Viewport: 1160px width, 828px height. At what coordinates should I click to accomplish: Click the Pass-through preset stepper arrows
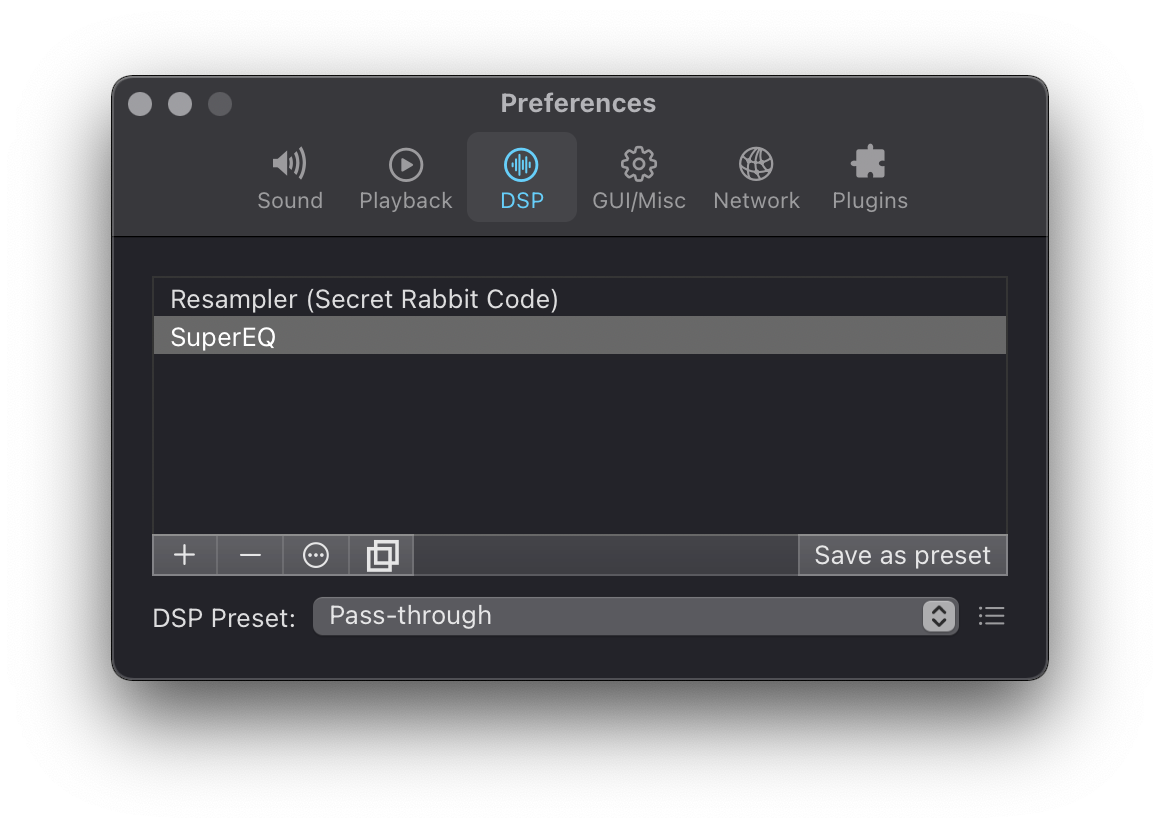point(938,616)
